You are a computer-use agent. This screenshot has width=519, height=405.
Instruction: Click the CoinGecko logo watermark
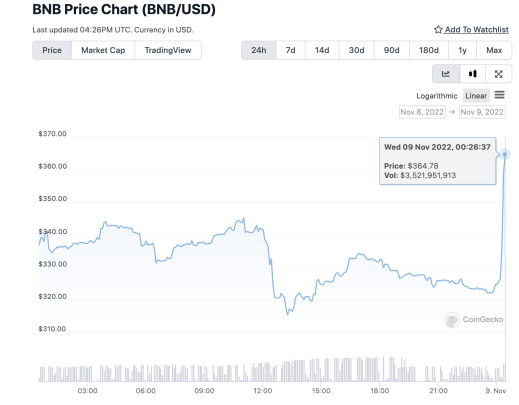[x=474, y=319]
